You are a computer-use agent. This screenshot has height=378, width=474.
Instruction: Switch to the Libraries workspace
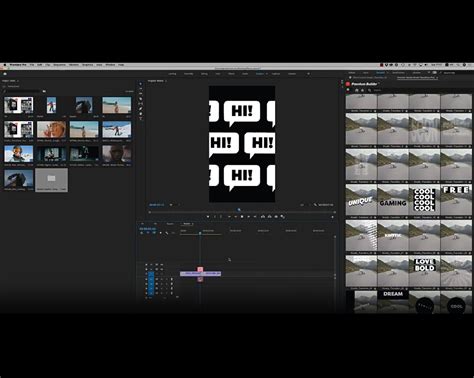point(292,74)
